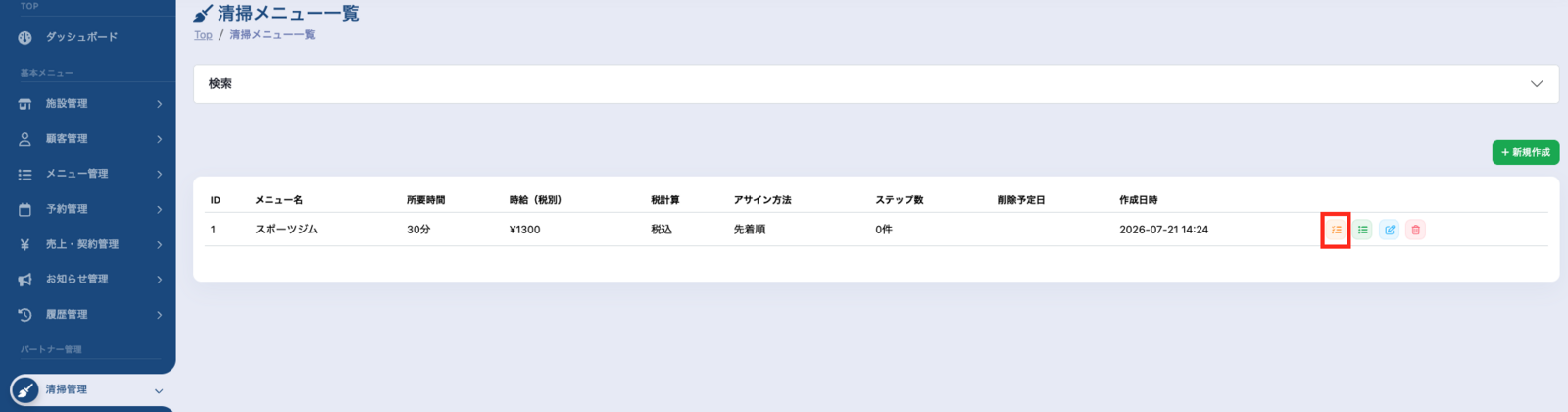Viewport: 1568px width, 412px height.
Task: Click the 履歴管理 history clock icon
Action: coord(25,315)
